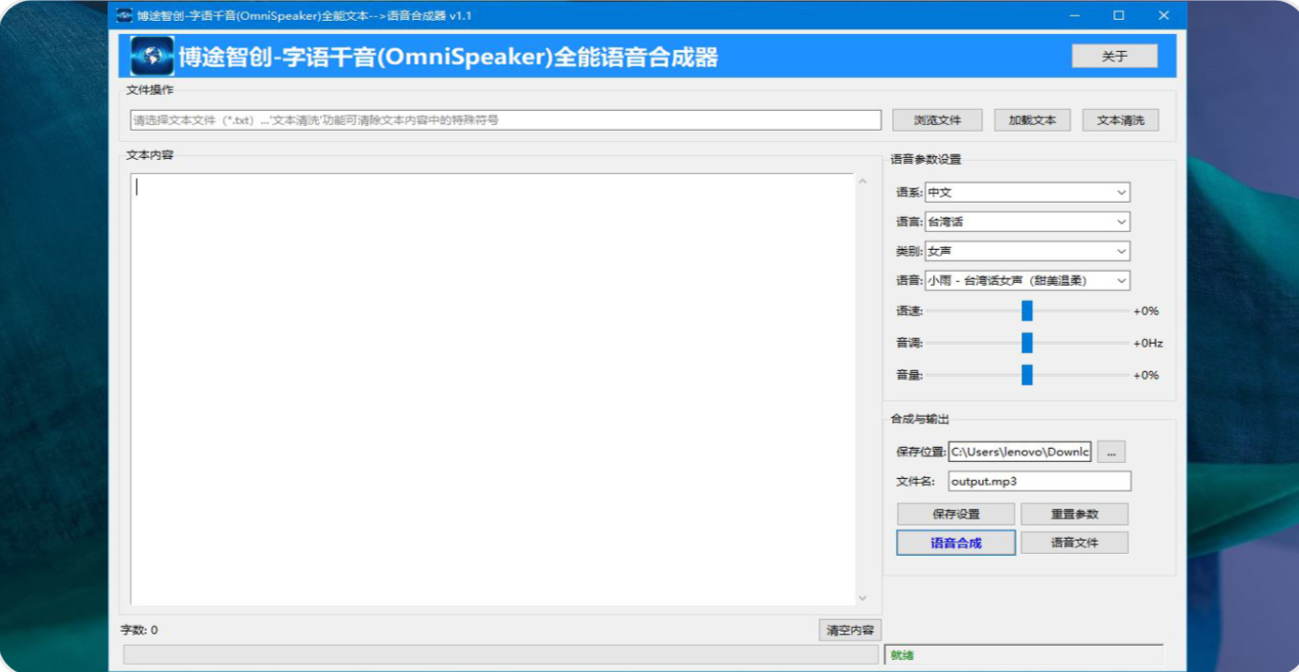Click the +0Hz pitch value label

click(x=1148, y=343)
